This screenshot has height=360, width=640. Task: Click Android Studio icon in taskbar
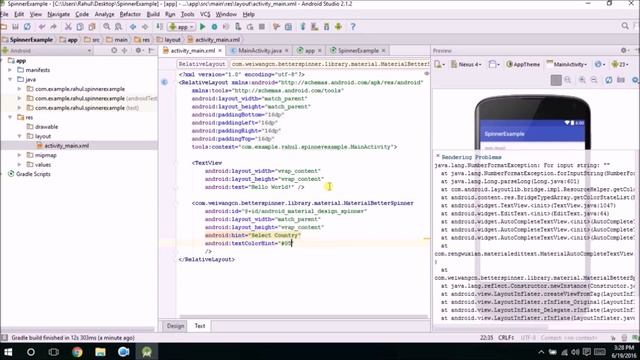147,352
